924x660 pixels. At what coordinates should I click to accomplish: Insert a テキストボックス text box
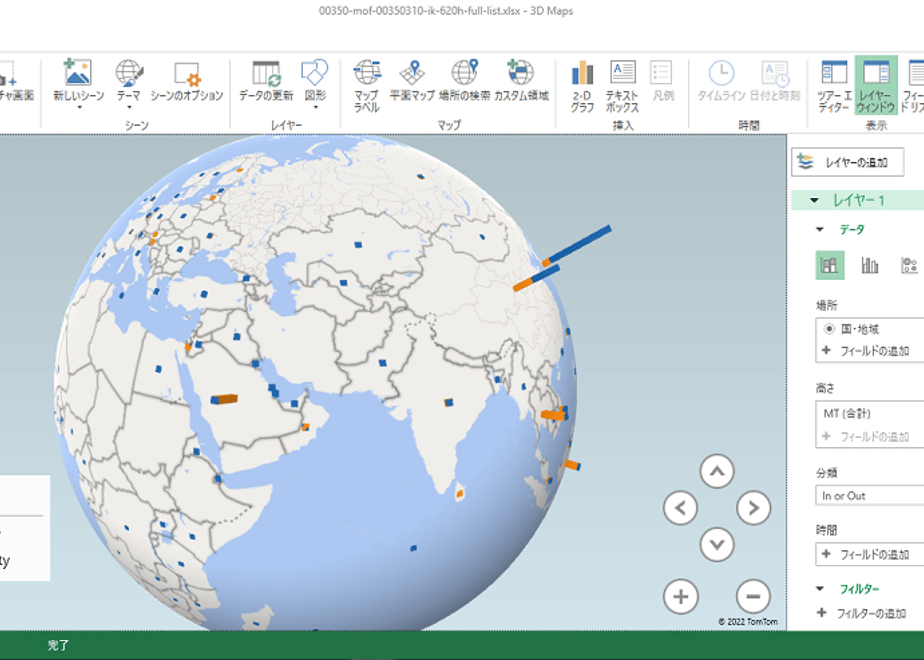622,86
